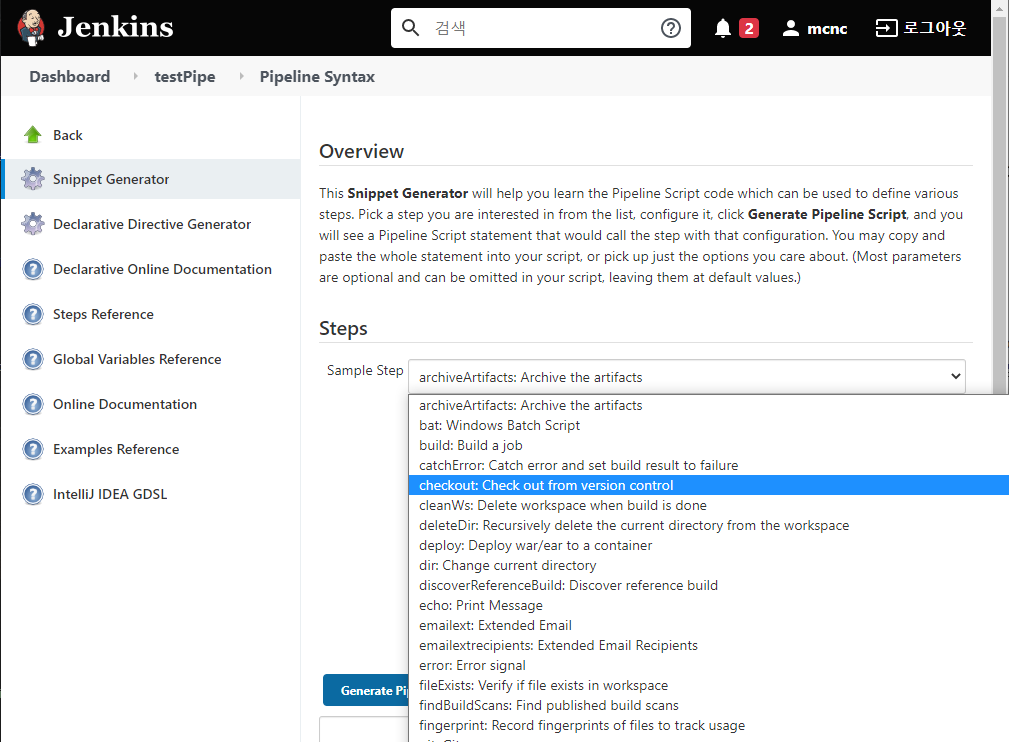
Task: Open notifications bell icon
Action: [x=723, y=28]
